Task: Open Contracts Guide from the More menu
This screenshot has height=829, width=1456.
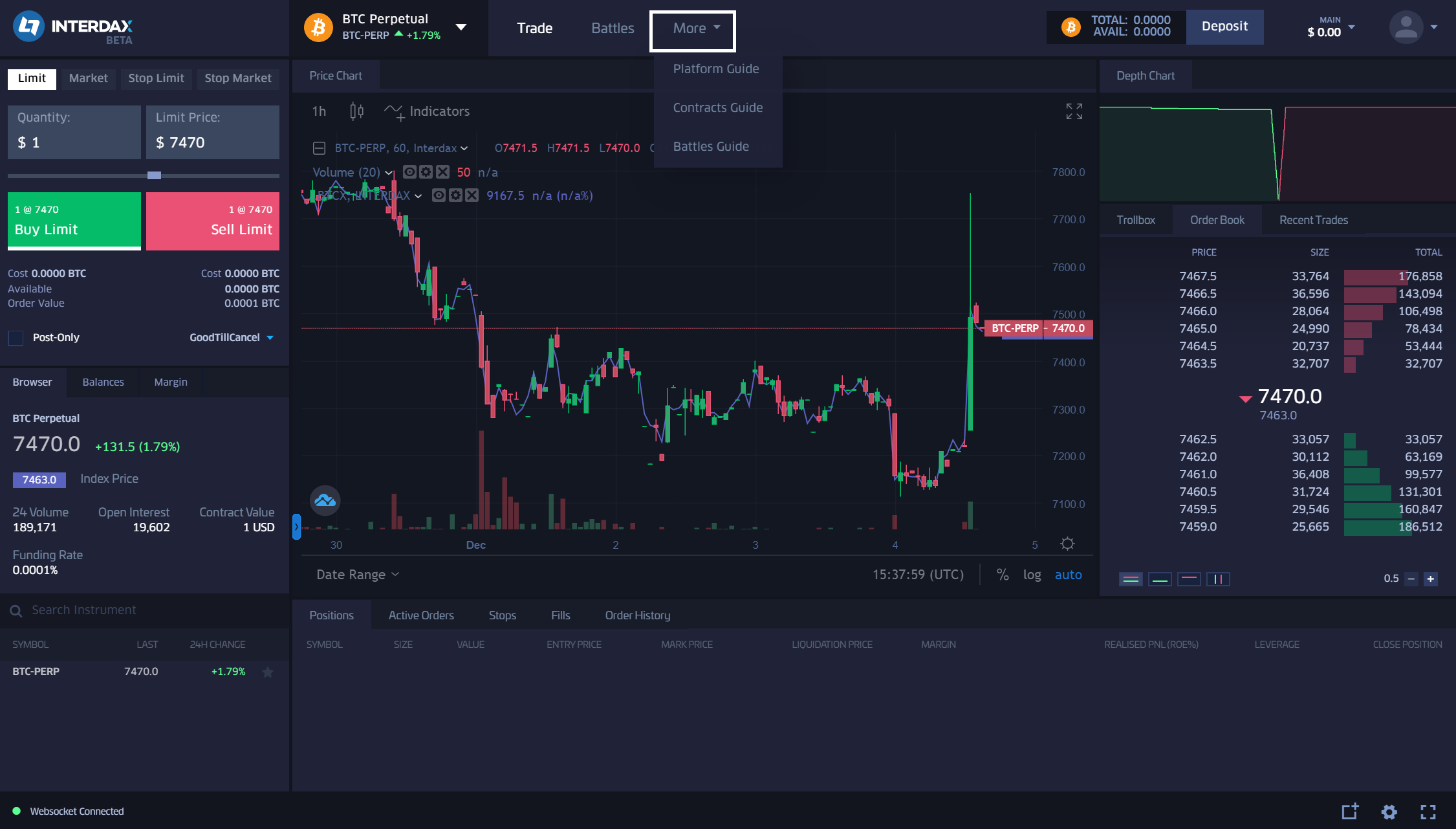Action: pos(718,107)
